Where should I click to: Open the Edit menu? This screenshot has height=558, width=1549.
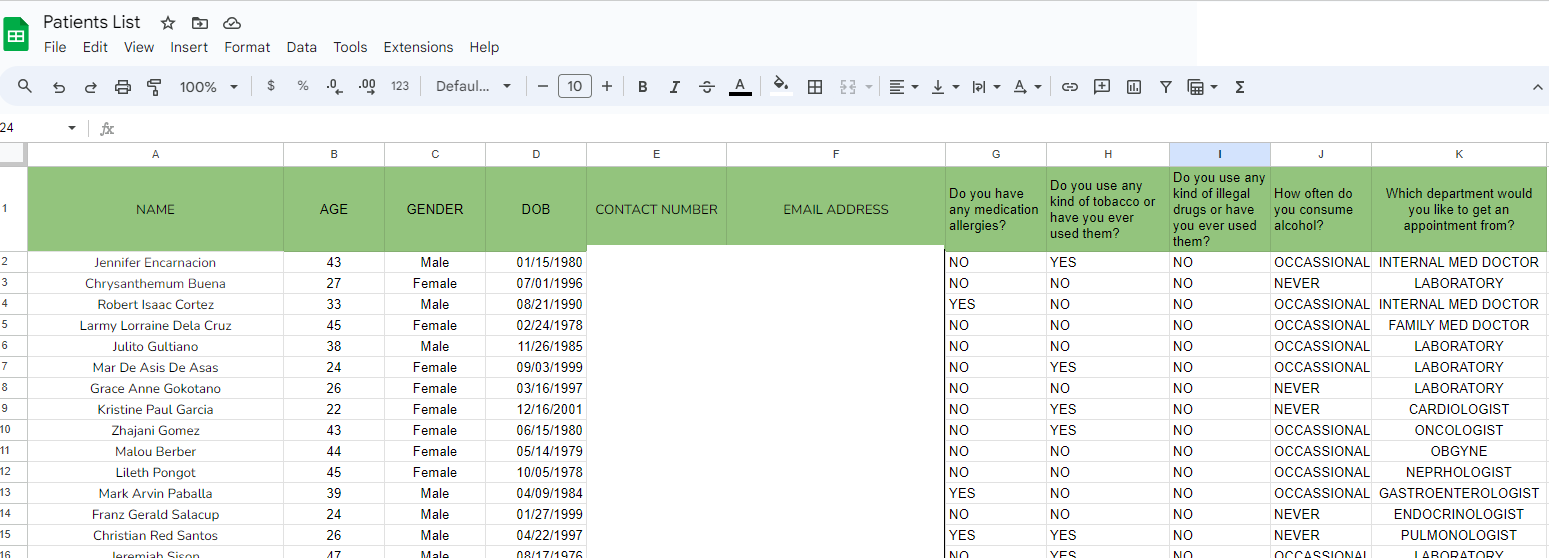[x=95, y=47]
